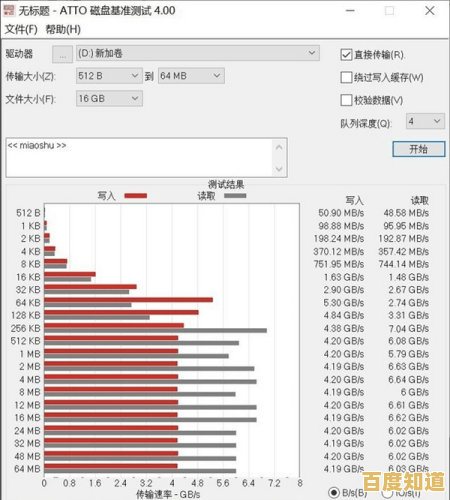Click the 4.84 GB/s write value
The width and height of the screenshot is (450, 500).
[x=344, y=315]
